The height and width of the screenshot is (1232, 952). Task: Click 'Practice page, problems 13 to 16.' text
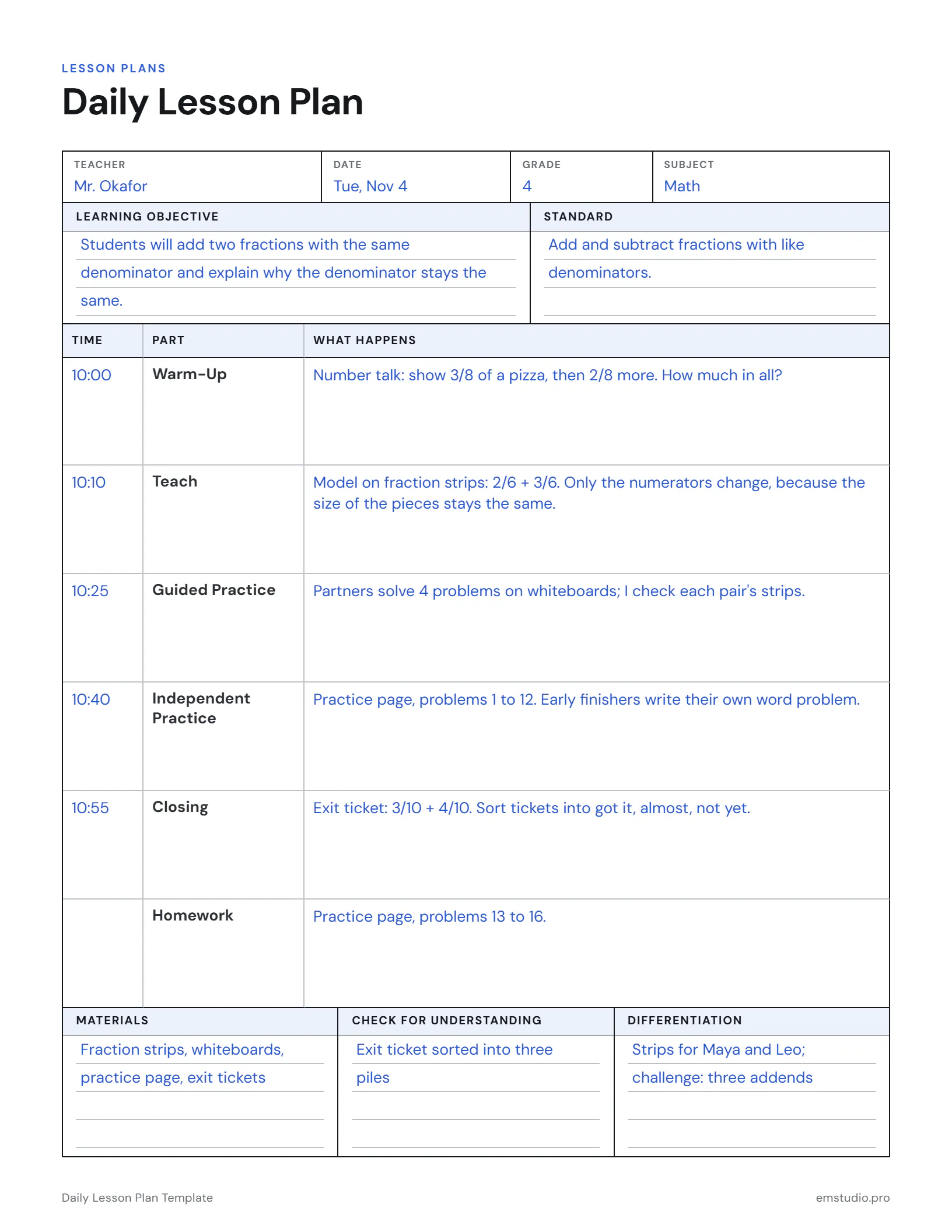coord(430,916)
